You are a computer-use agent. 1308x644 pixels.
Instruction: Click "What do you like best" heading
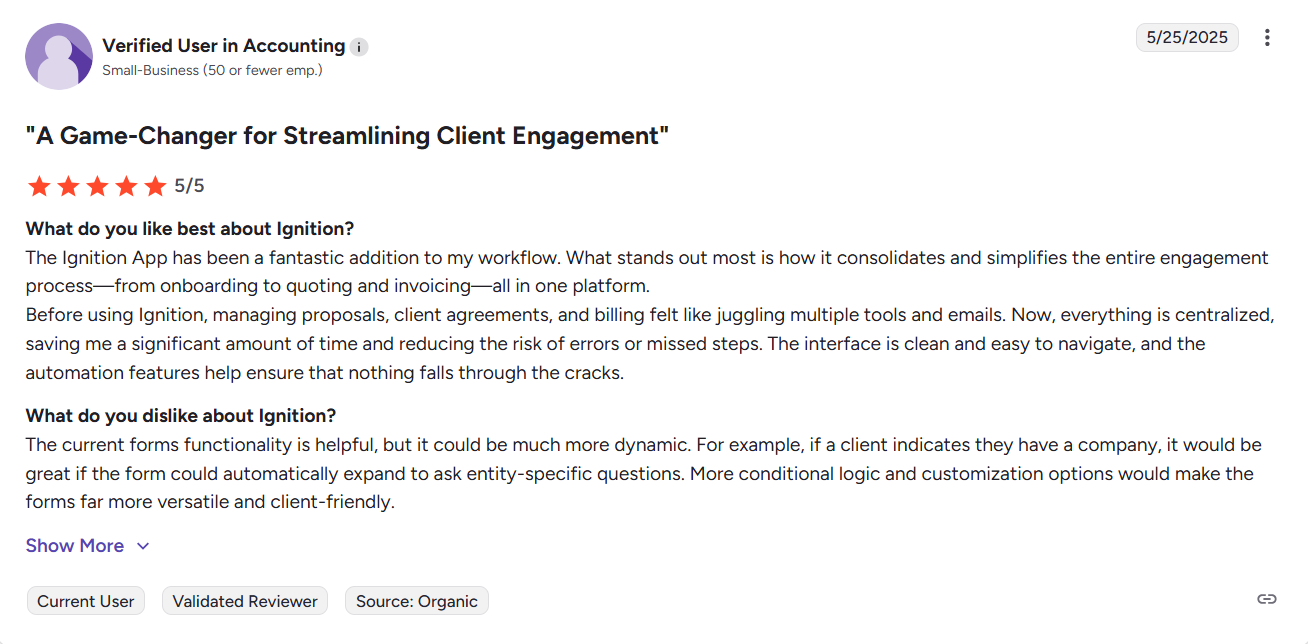click(190, 228)
